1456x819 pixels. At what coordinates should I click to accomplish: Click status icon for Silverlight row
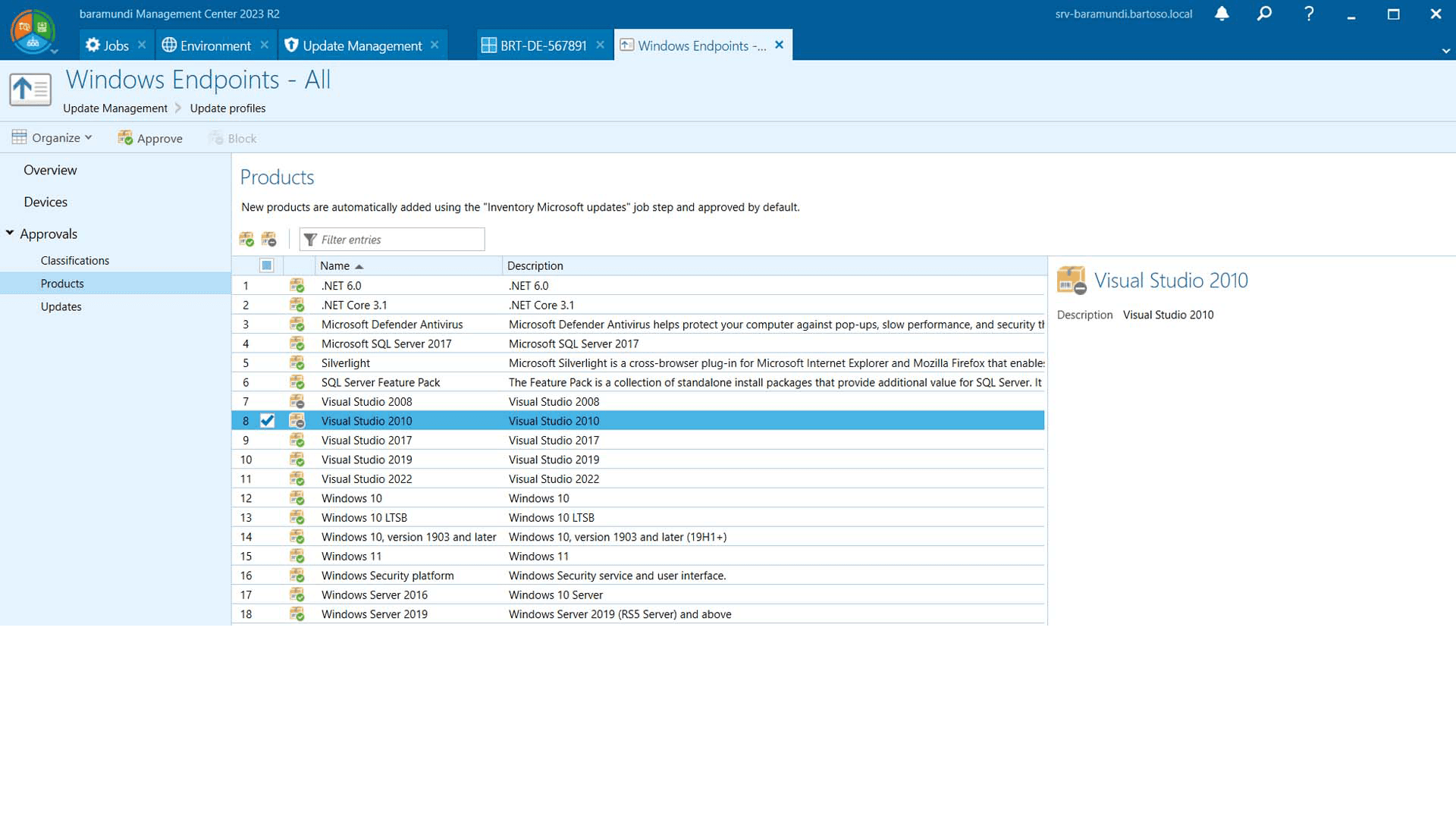(297, 362)
